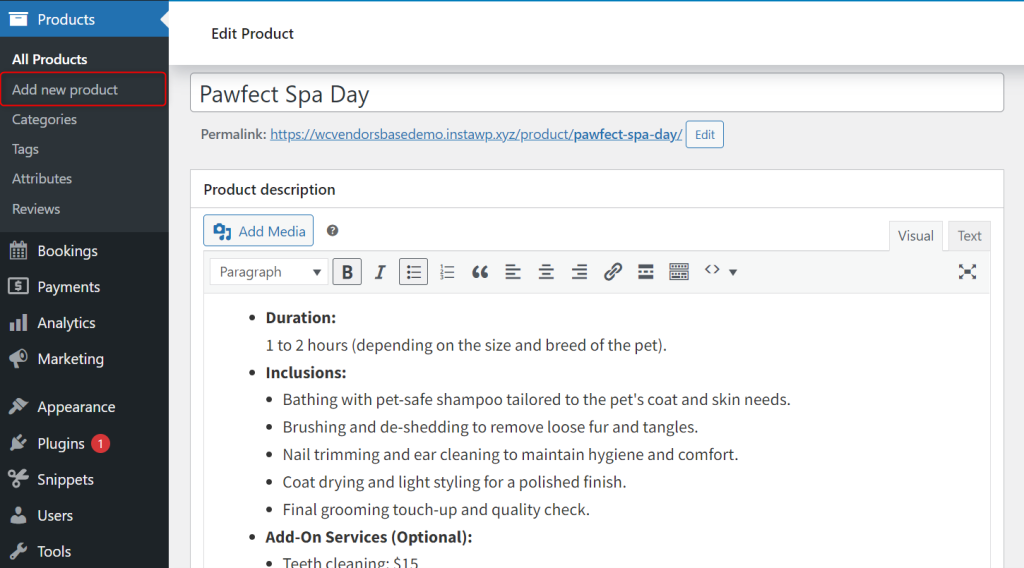
Task: Insert or edit link icon
Action: (613, 272)
